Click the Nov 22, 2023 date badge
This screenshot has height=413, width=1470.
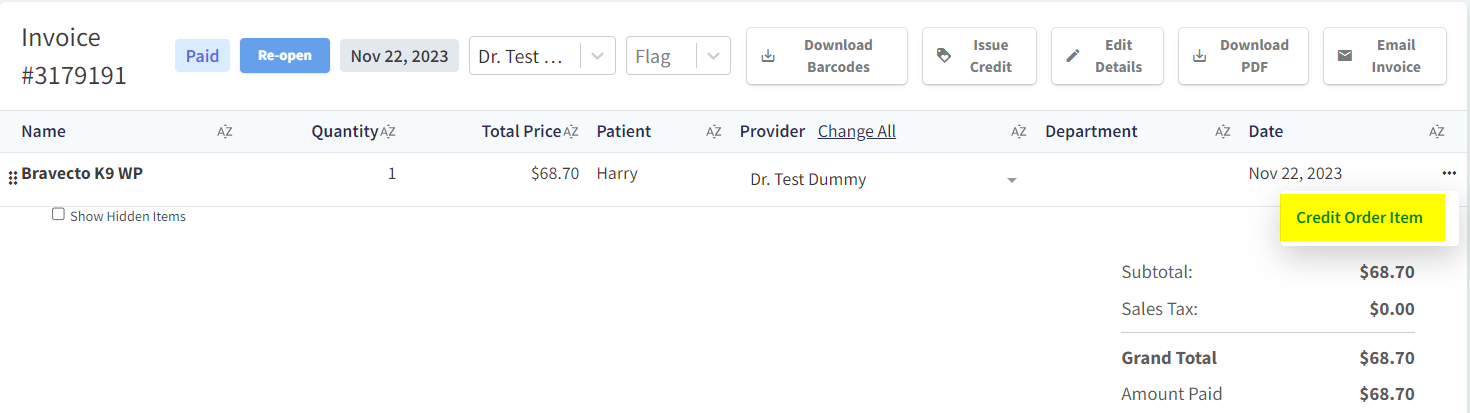pos(399,56)
